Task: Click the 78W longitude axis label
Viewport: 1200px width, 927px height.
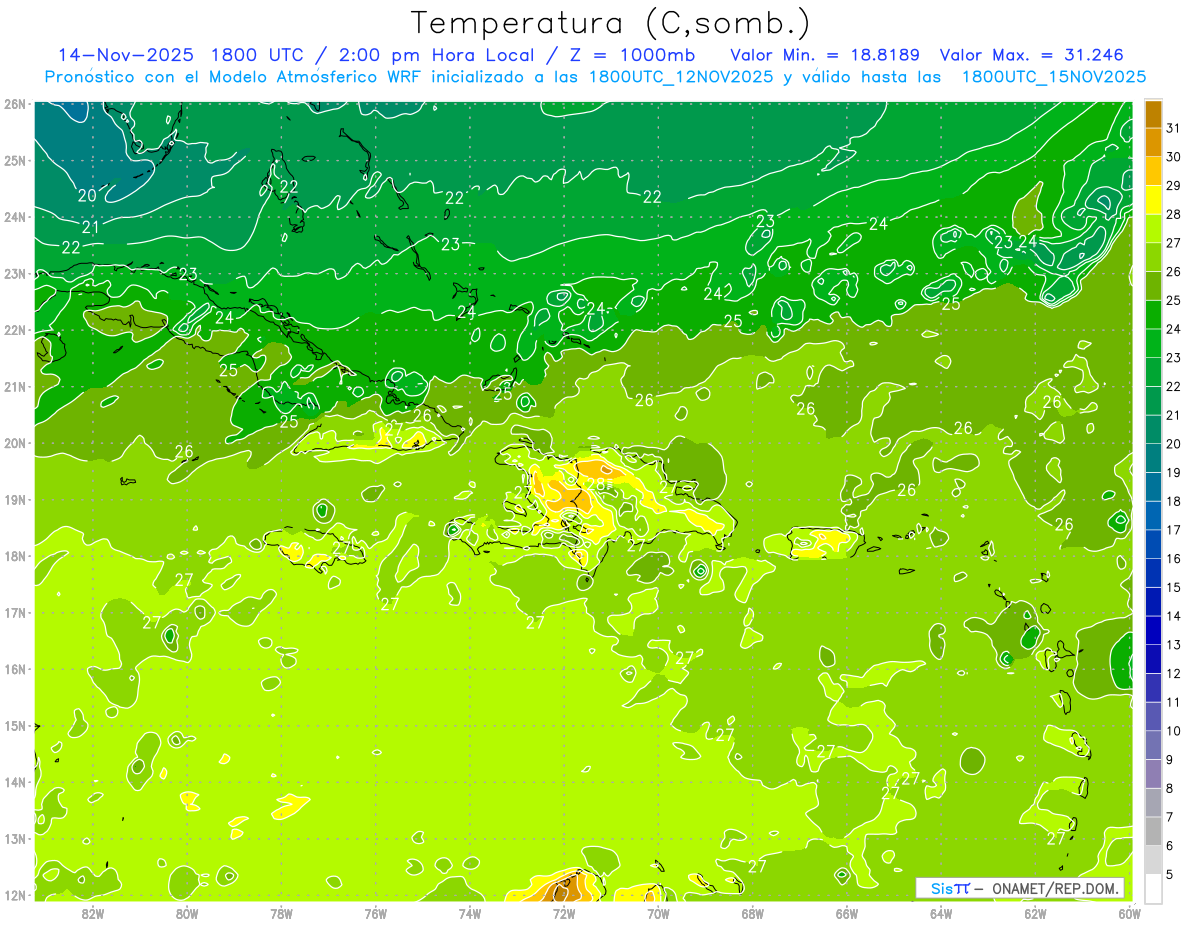Action: coord(281,913)
